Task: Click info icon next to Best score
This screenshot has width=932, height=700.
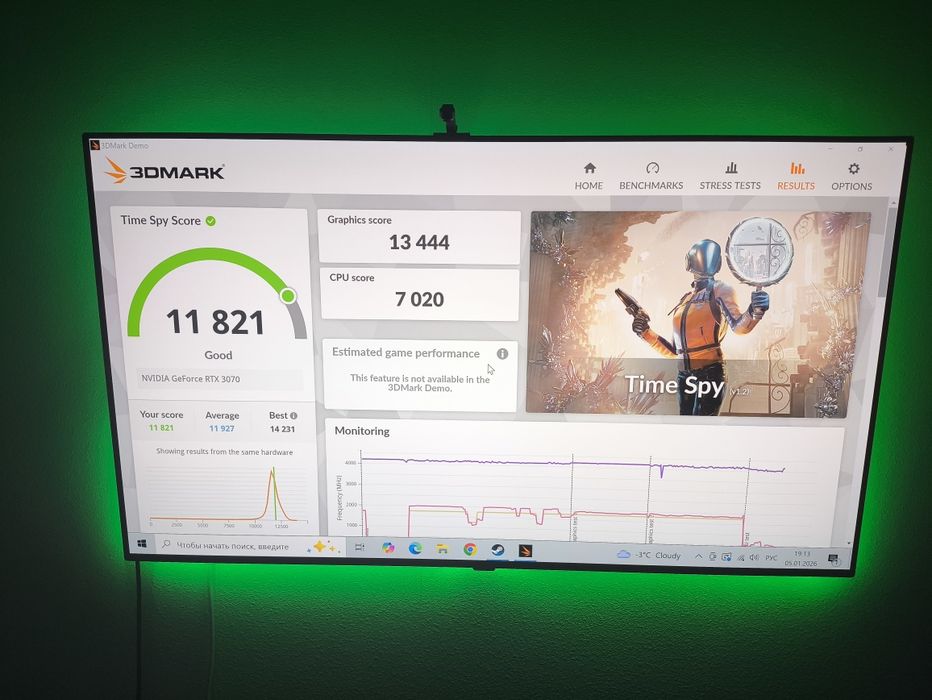Action: point(294,416)
